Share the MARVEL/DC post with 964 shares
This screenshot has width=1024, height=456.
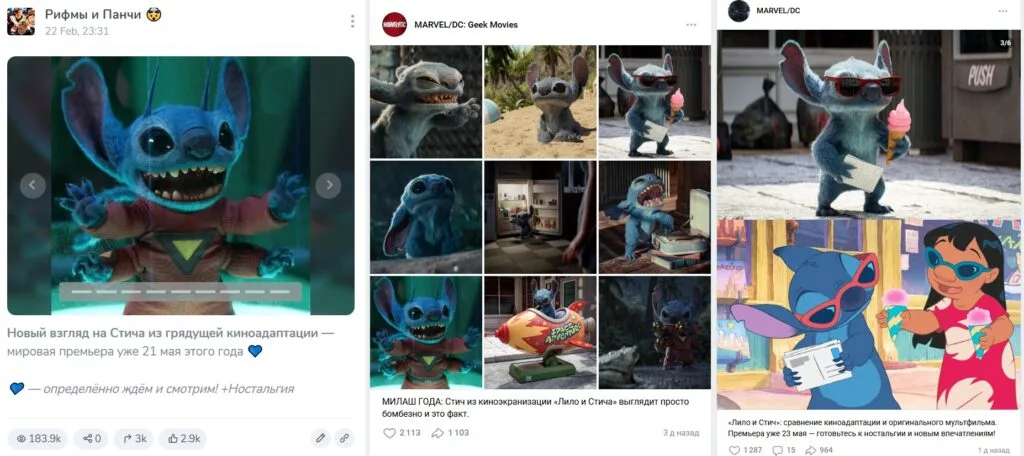coord(821,450)
